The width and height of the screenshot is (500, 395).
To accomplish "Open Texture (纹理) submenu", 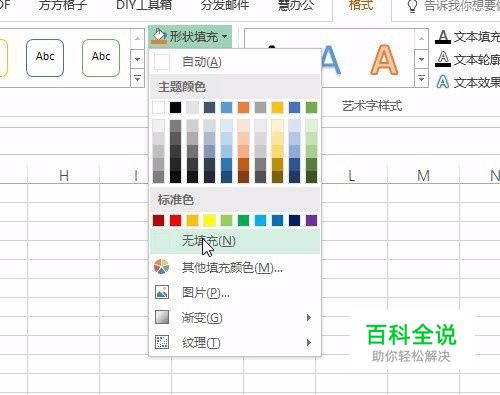I will pos(235,343).
